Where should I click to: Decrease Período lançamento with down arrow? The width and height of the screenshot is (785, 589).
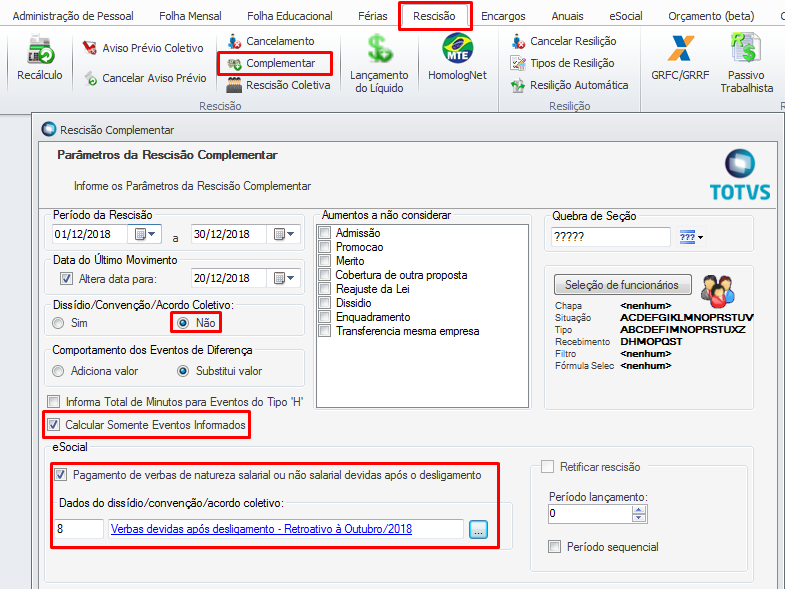[x=639, y=518]
